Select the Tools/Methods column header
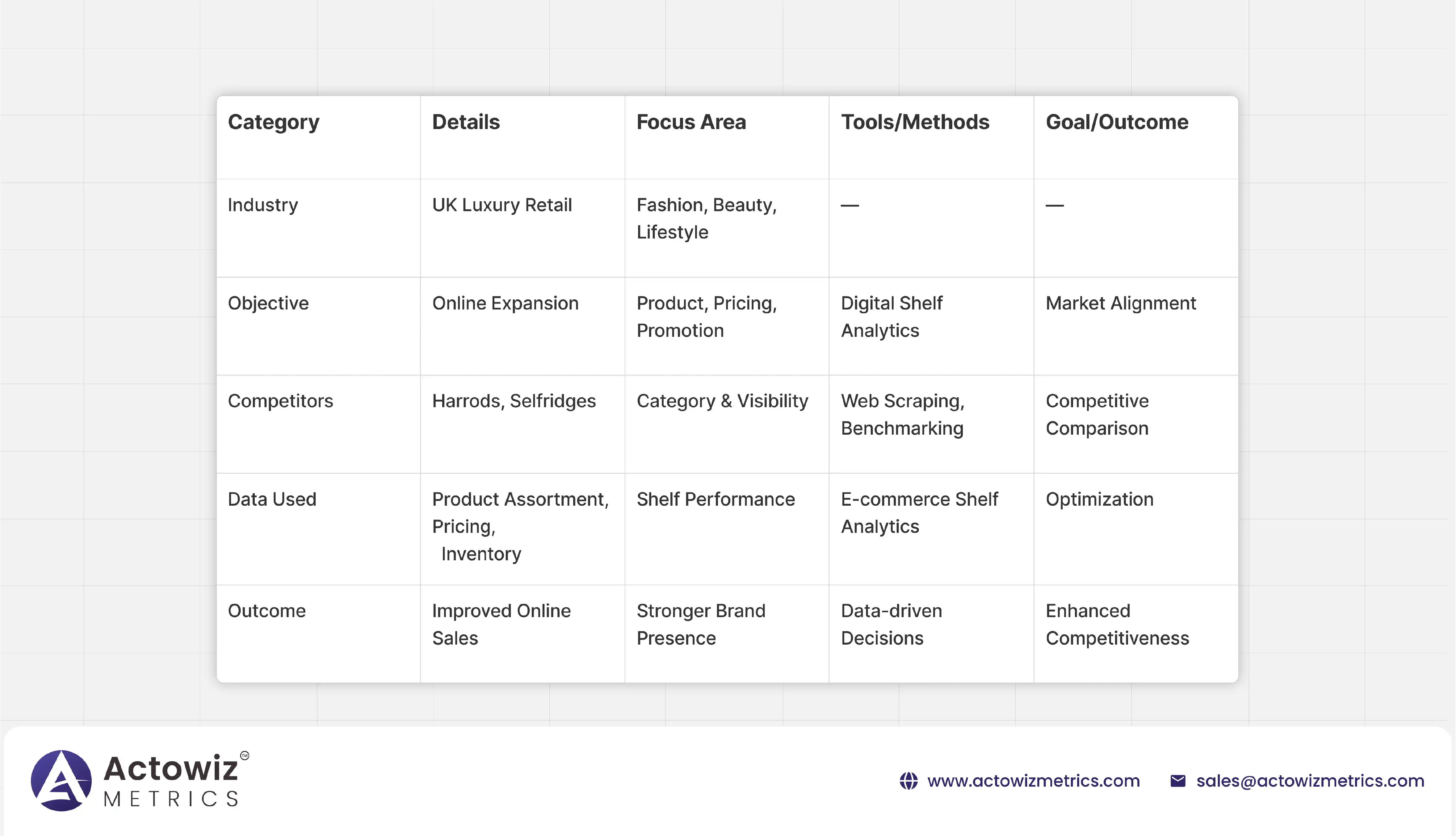Image resolution: width=1456 pixels, height=836 pixels. (915, 122)
